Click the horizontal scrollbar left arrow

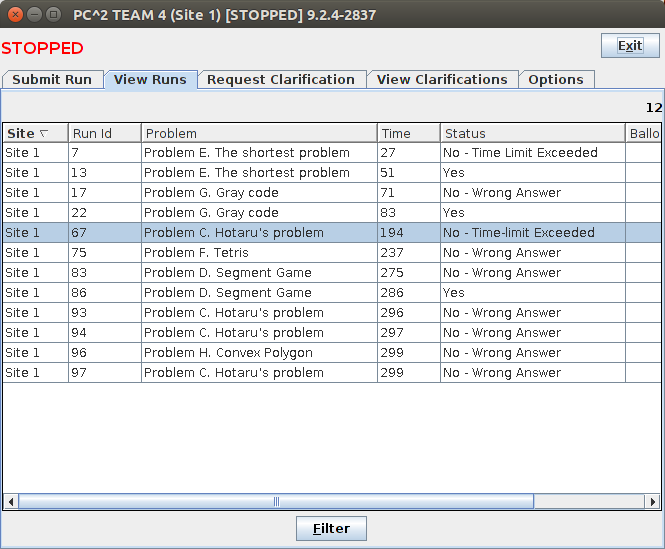(x=11, y=502)
